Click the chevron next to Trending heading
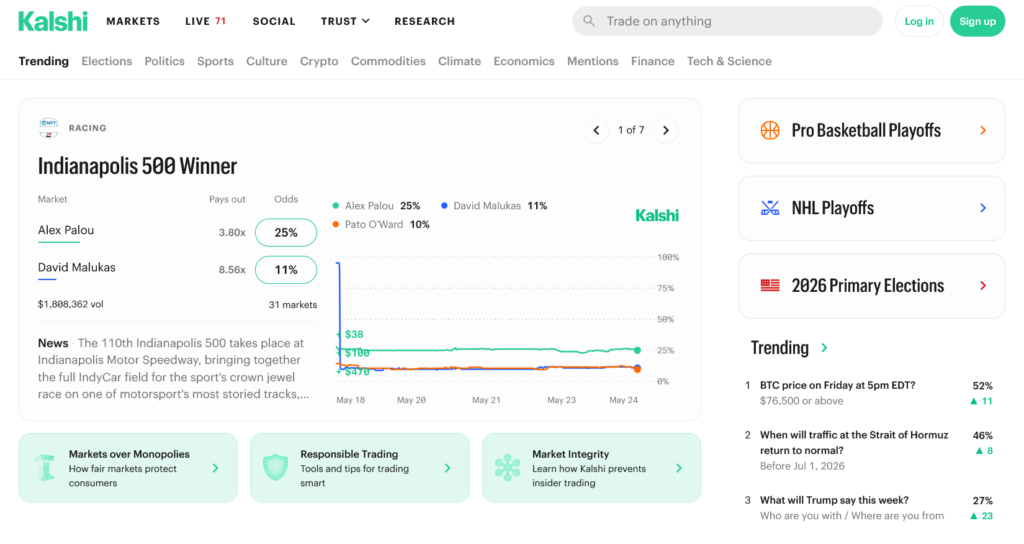Screen dimensions: 1024x544 (824, 347)
